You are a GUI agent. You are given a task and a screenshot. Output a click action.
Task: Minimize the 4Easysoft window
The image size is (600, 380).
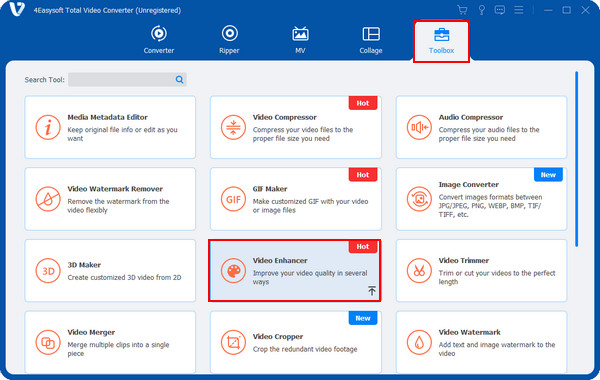548,10
